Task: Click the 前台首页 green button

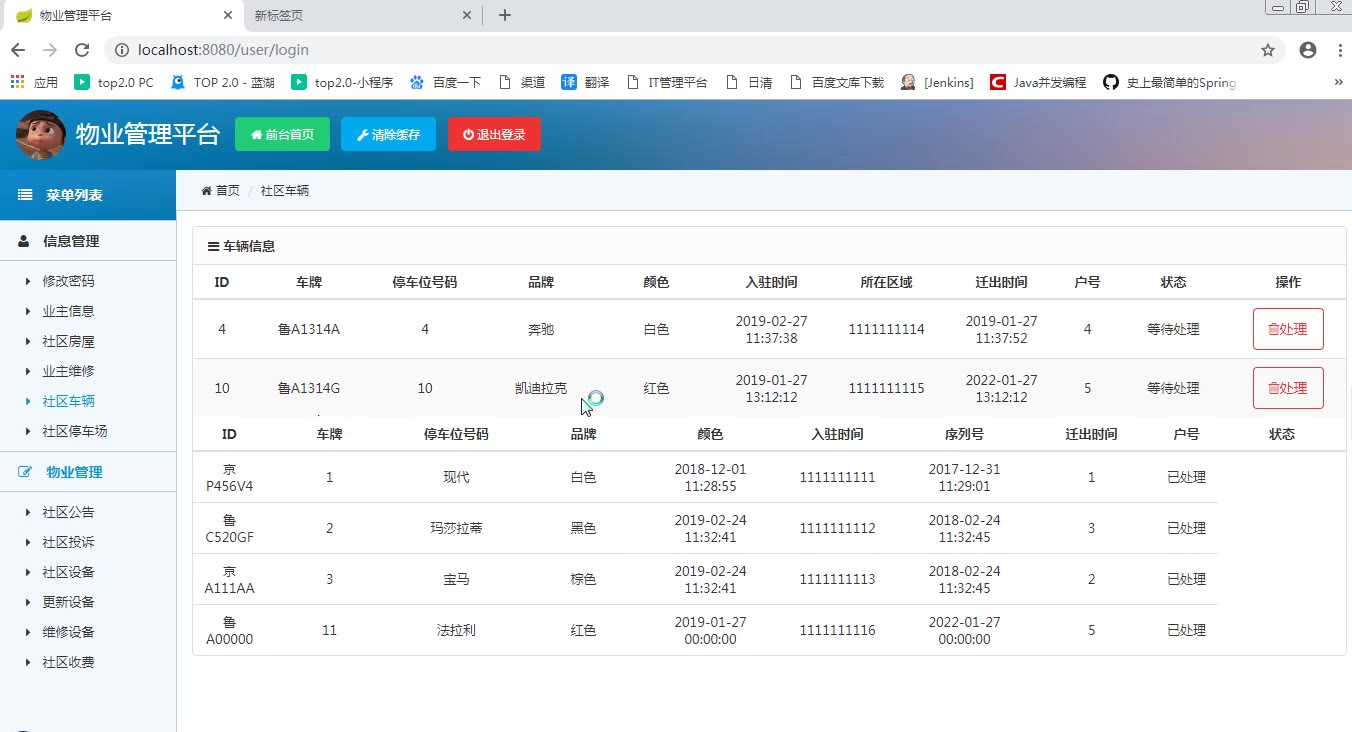Action: 282,135
